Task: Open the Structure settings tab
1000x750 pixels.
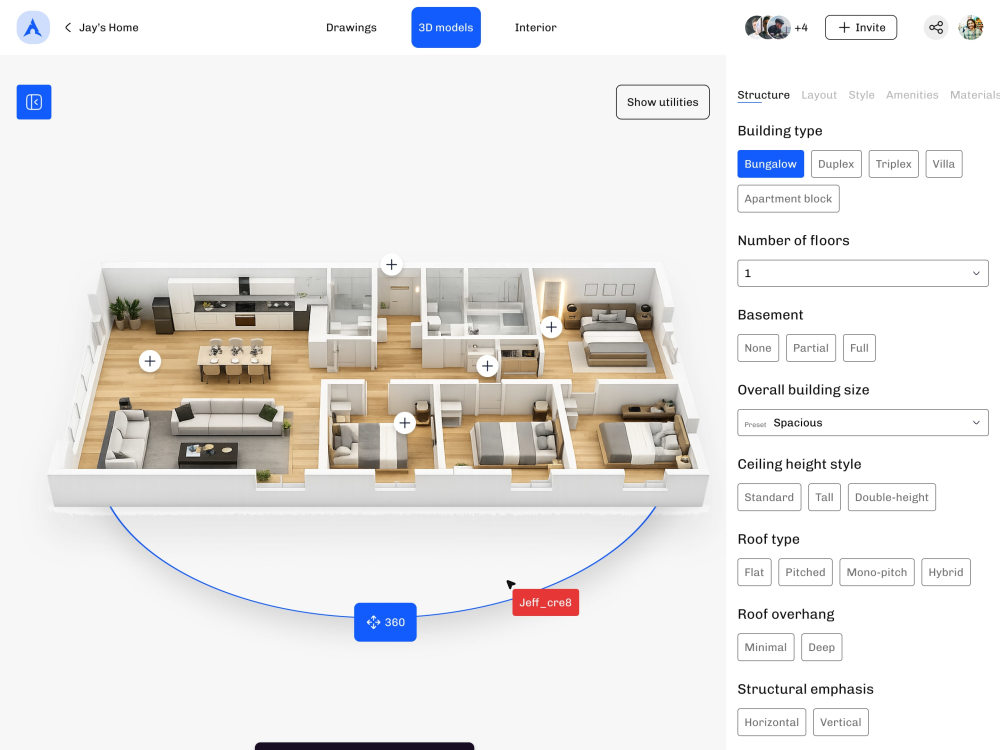Action: [763, 95]
